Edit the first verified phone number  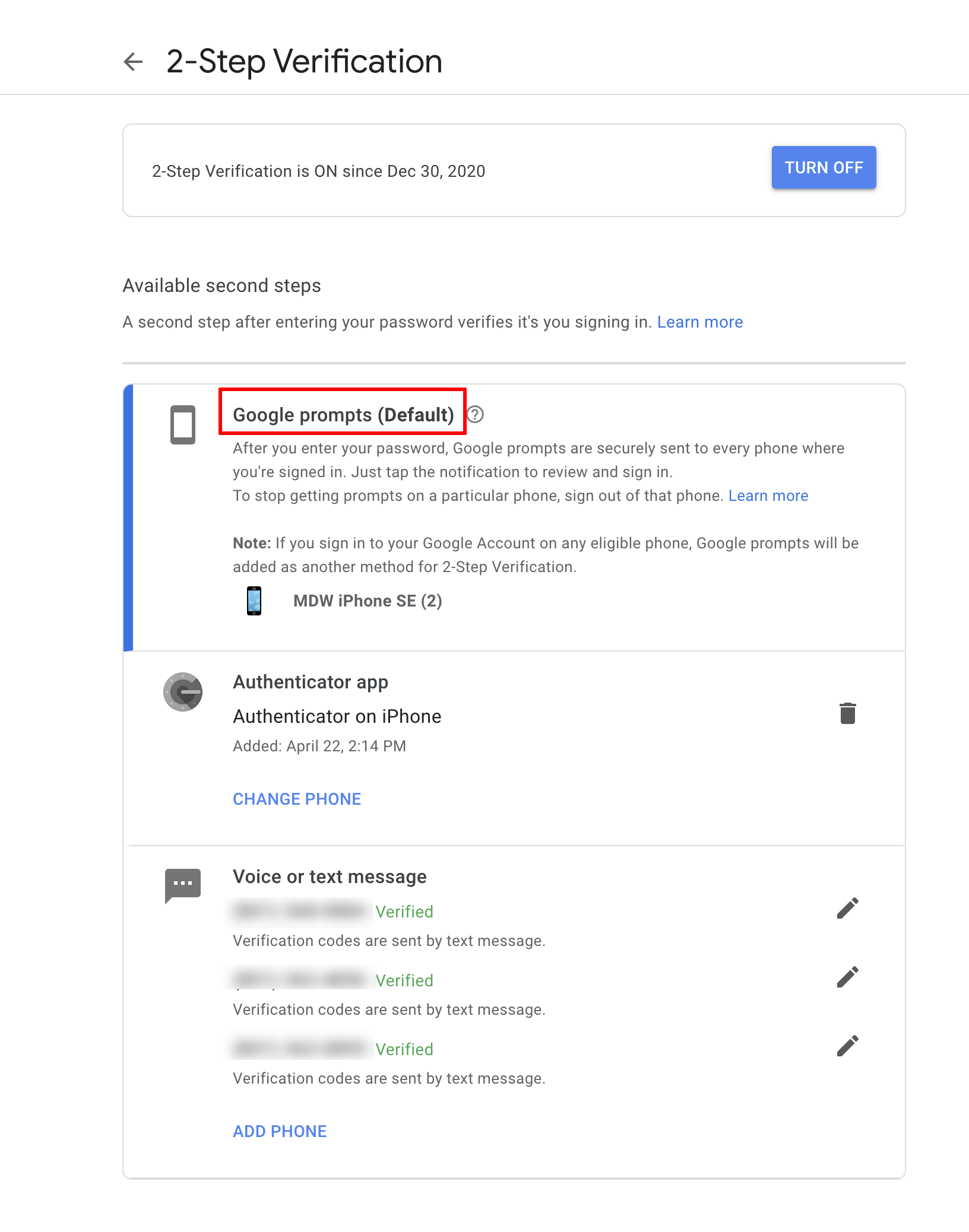(848, 907)
